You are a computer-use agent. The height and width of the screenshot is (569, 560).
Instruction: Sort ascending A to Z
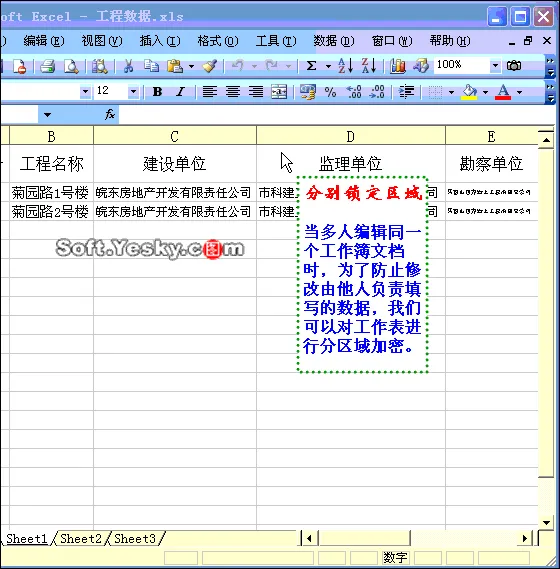(345, 66)
